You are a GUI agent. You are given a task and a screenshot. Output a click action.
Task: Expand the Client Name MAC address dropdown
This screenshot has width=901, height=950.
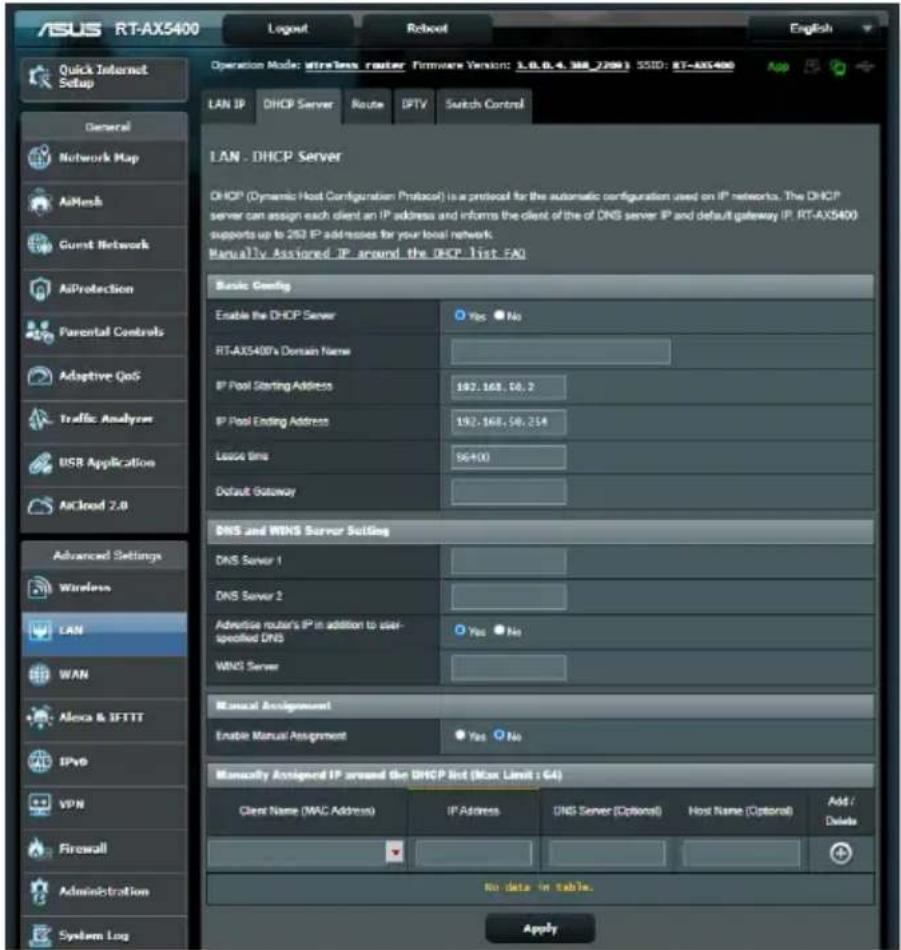pos(394,853)
